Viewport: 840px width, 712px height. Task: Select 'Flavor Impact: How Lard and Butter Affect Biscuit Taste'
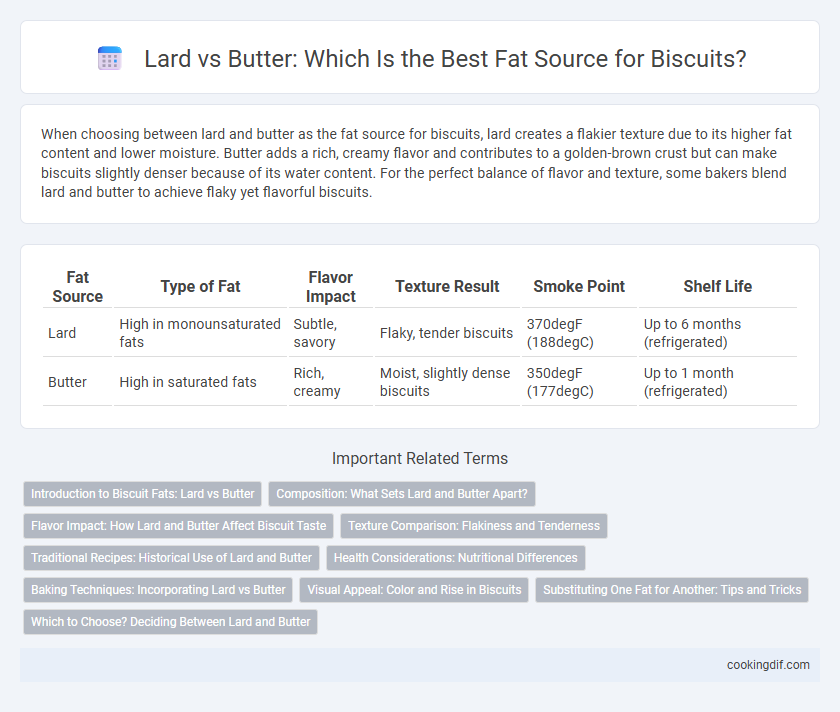(178, 526)
